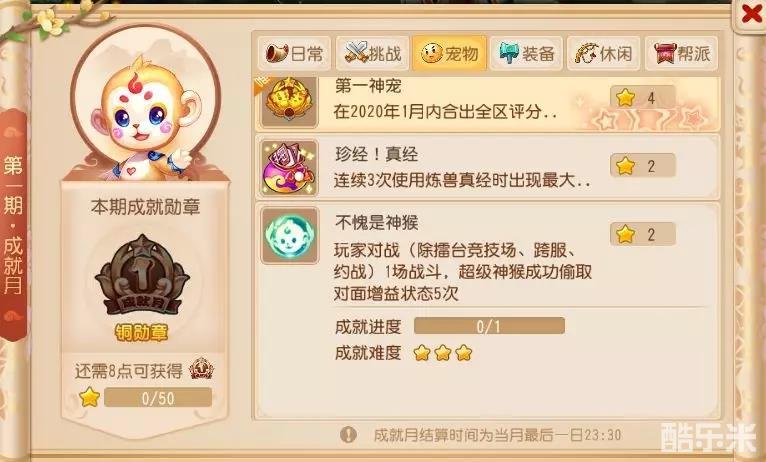This screenshot has width=766, height=462.
Task: Click the 不愧是神猴 green monkey icon
Action: [x=289, y=235]
